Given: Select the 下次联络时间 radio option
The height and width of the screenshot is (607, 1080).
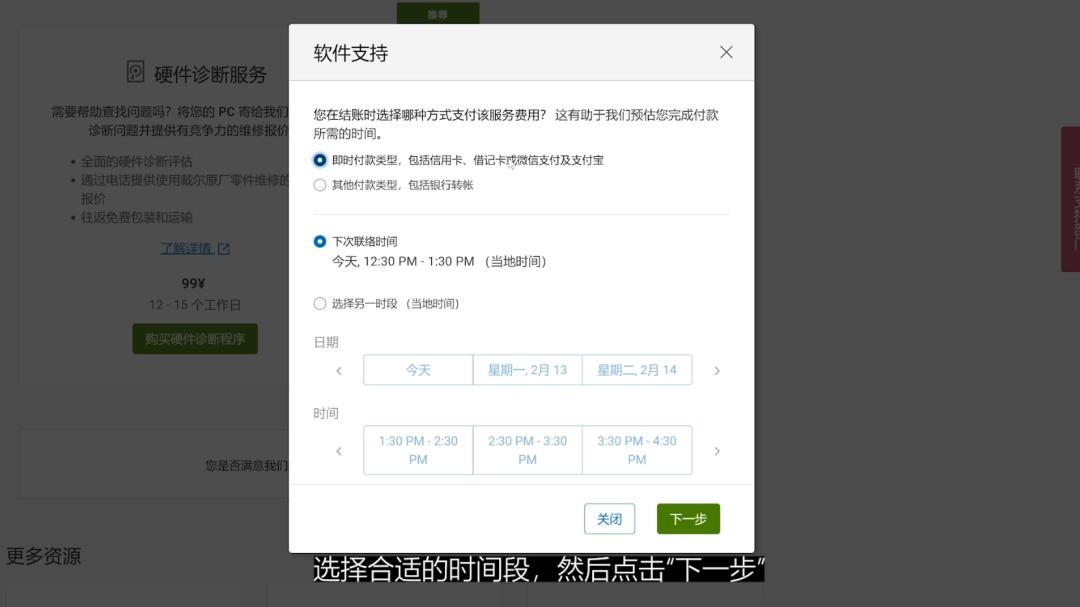Looking at the screenshot, I should [x=320, y=240].
